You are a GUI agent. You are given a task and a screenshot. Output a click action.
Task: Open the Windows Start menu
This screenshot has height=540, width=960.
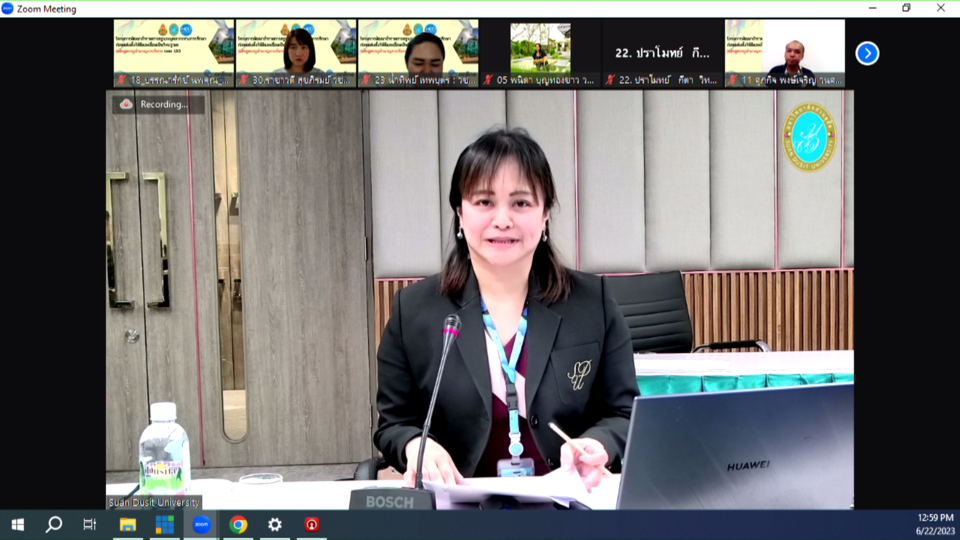coord(17,525)
